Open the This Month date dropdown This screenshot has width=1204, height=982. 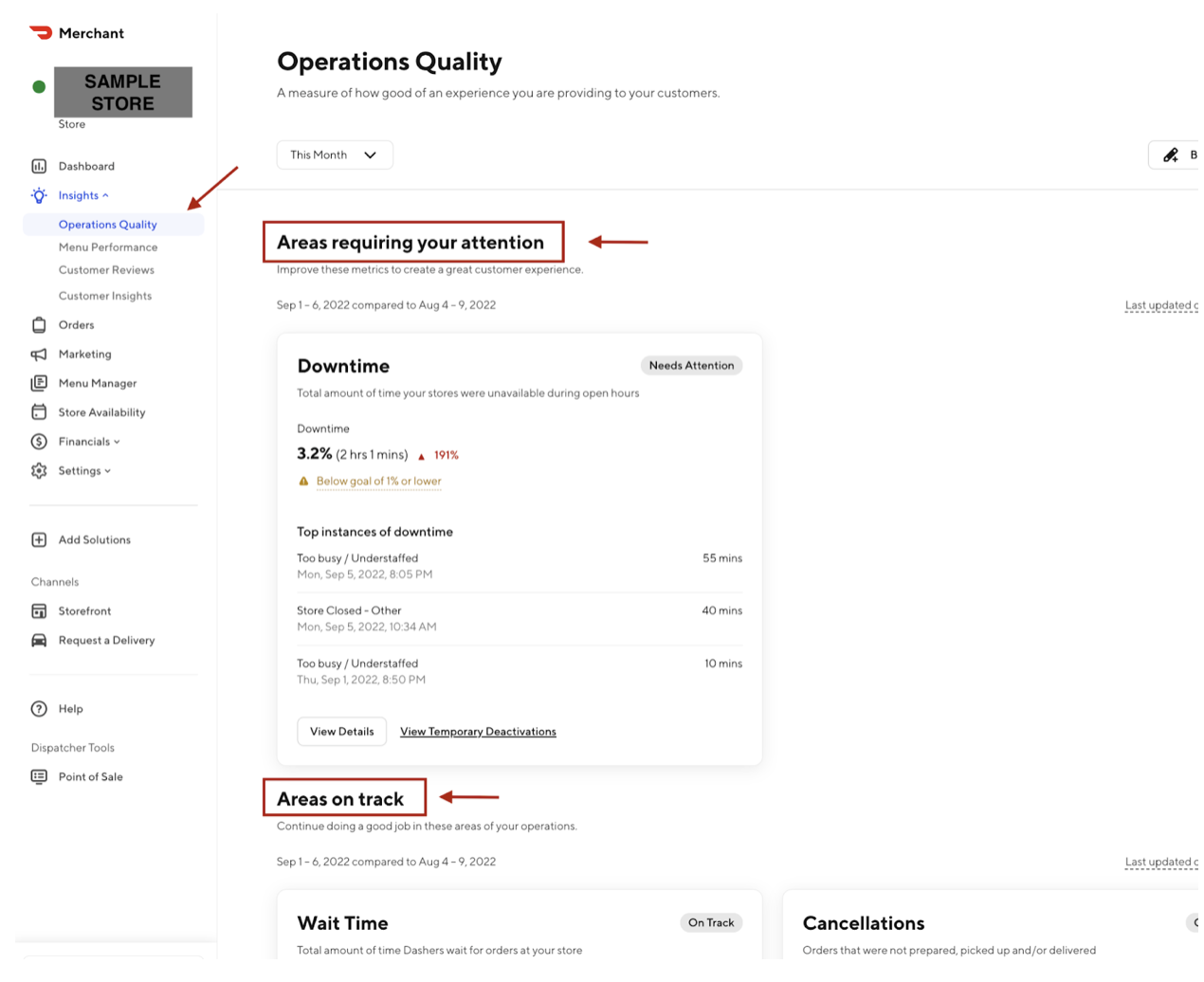pos(334,155)
